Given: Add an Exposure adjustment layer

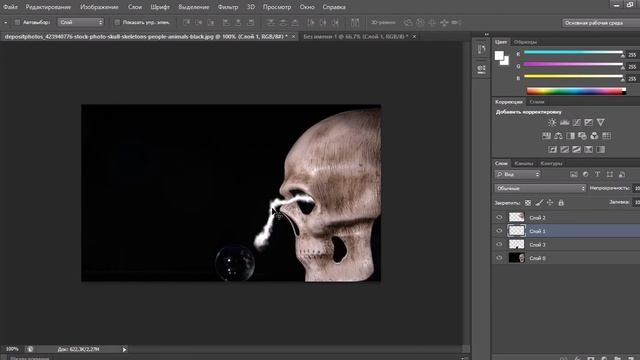Looking at the screenshot, I should 588,122.
